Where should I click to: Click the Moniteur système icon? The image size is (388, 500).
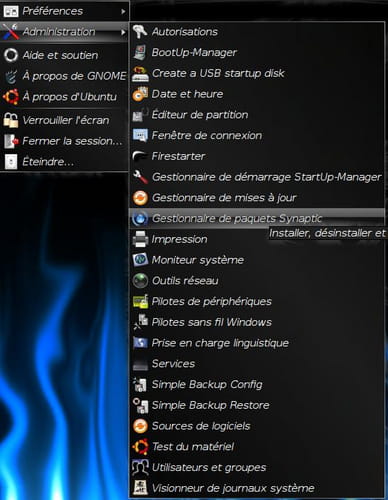click(x=140, y=260)
